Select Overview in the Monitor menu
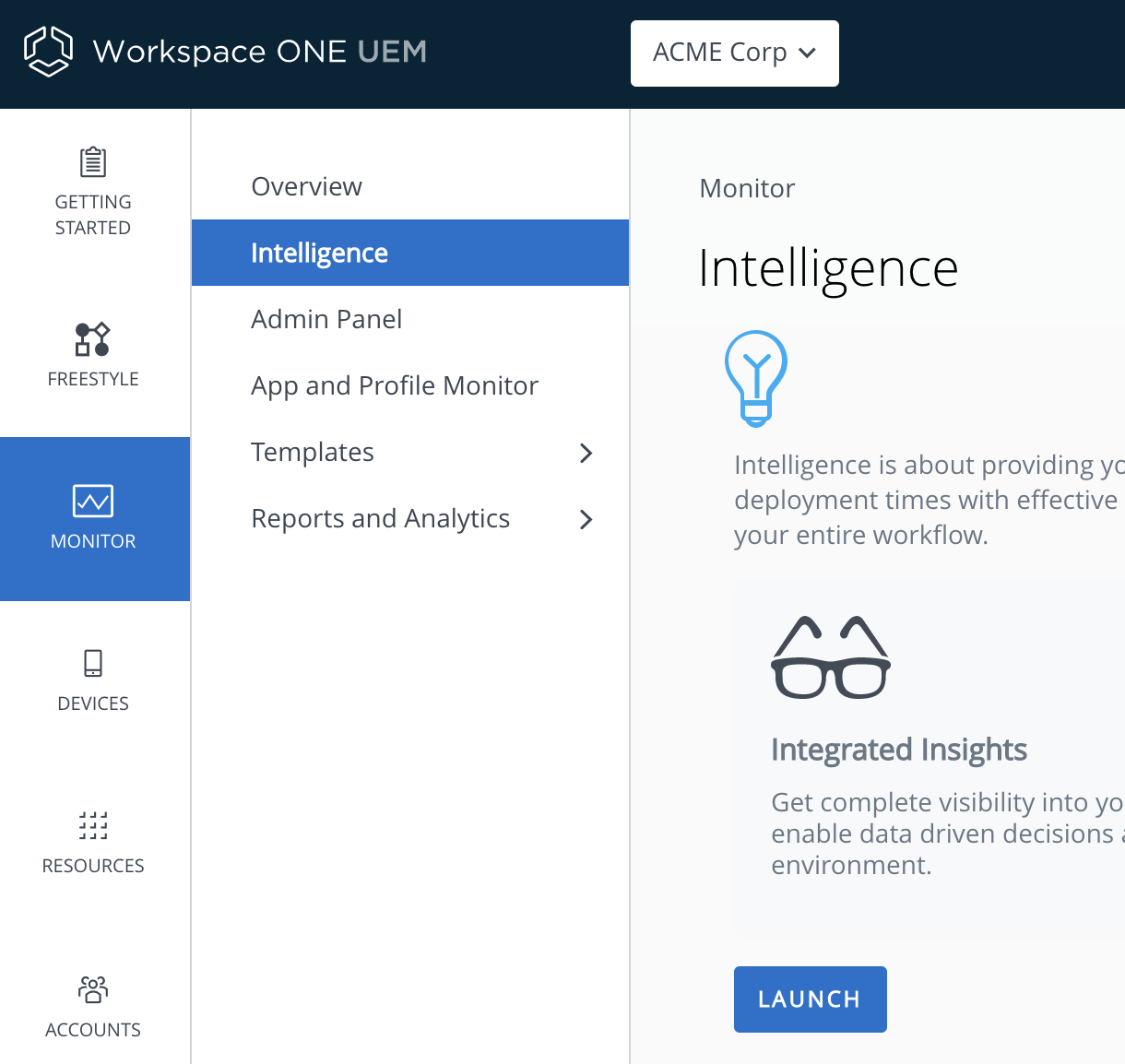This screenshot has width=1125, height=1064. coord(306,185)
